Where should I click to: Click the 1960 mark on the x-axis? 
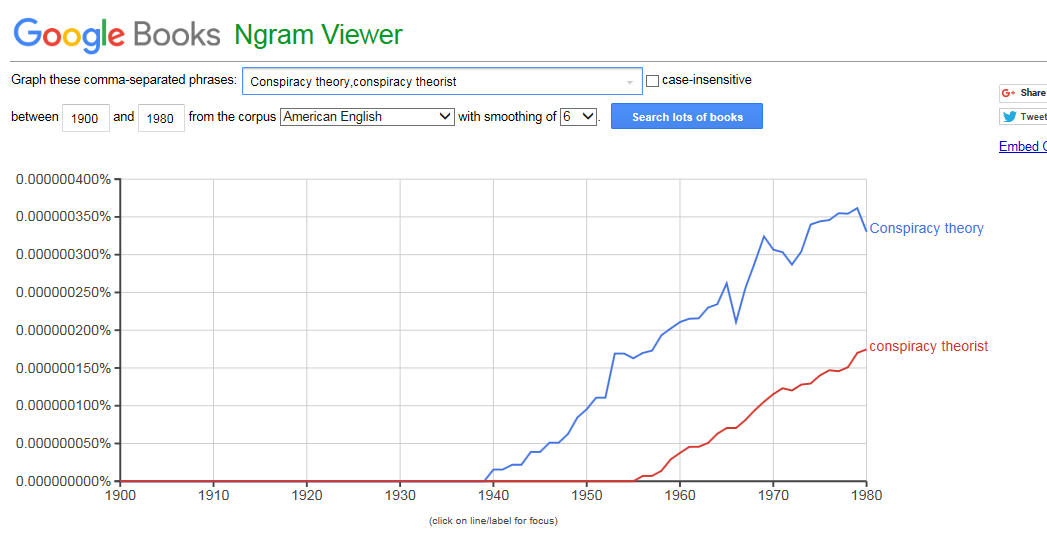(x=680, y=494)
